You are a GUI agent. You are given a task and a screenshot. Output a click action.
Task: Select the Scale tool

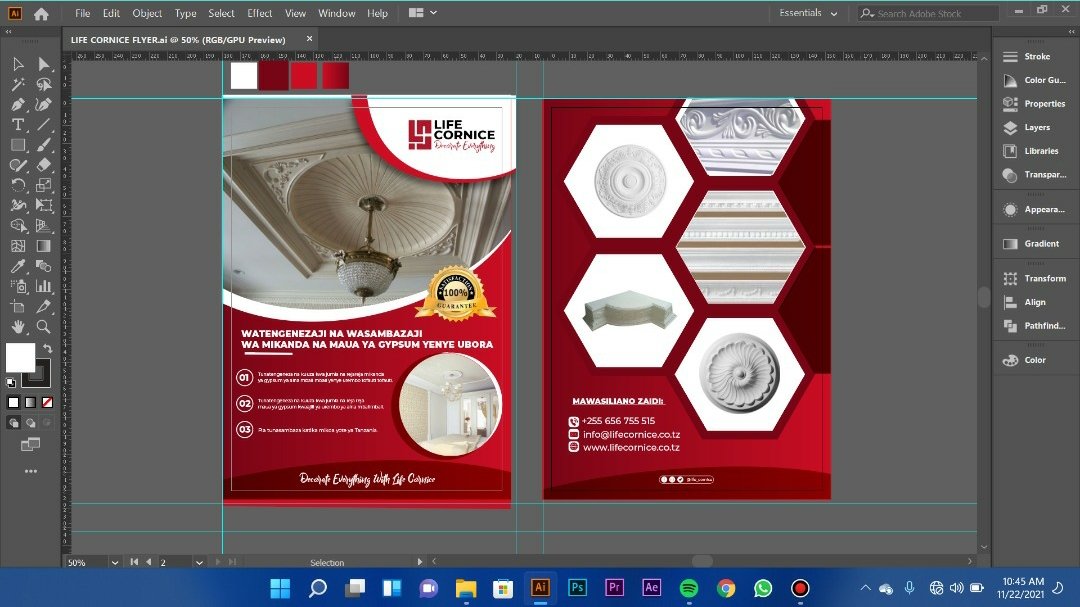tap(43, 185)
